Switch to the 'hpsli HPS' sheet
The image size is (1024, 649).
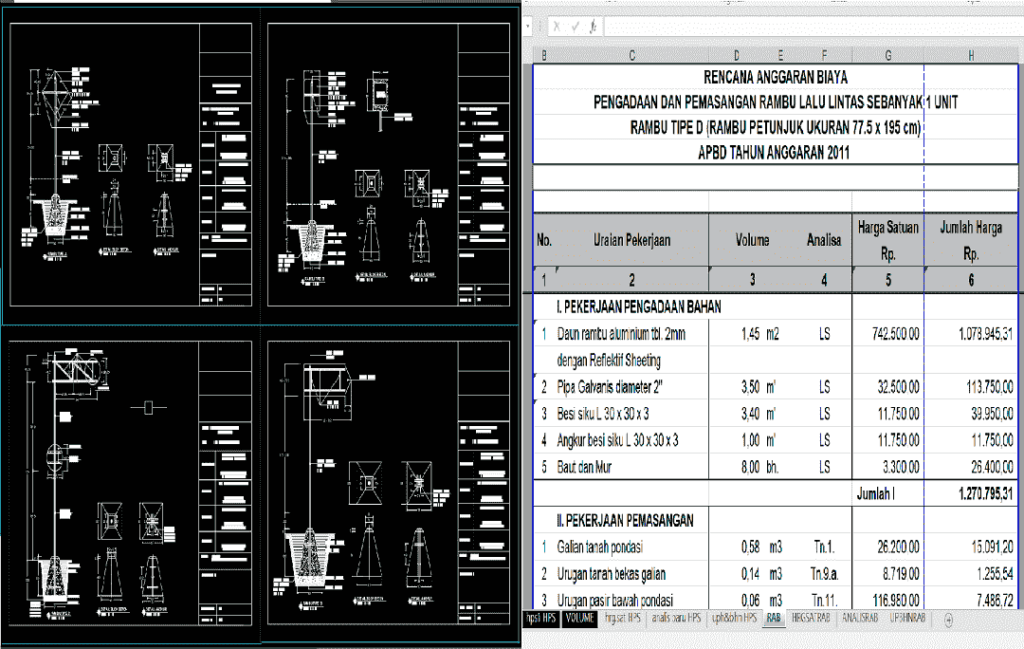tap(541, 620)
